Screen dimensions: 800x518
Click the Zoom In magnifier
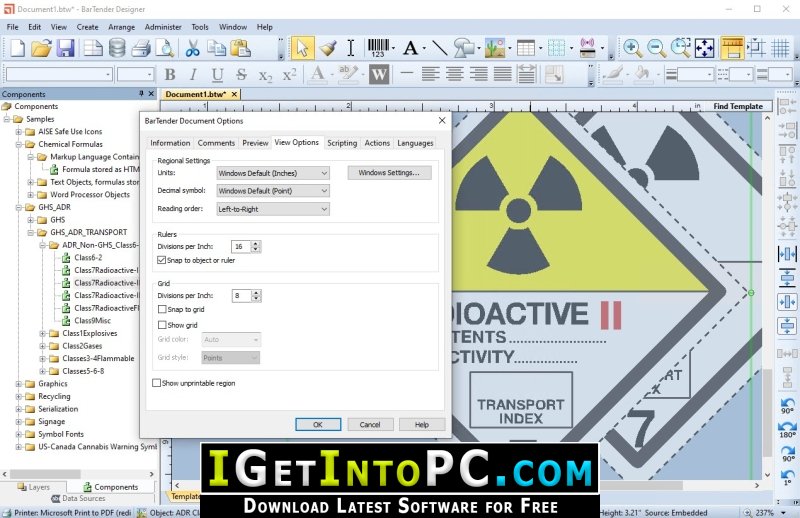pyautogui.click(x=632, y=48)
